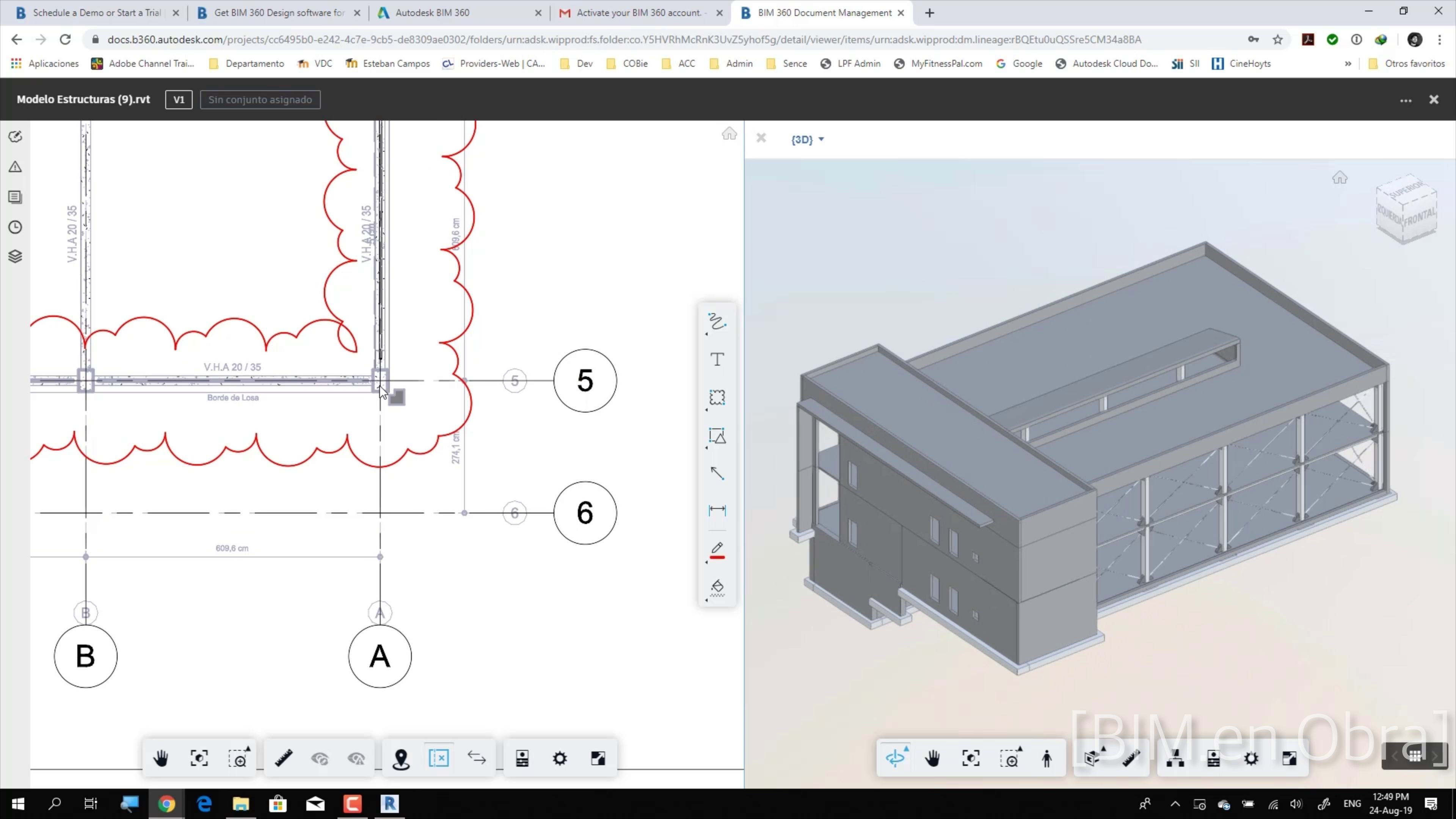Open the more options ellipsis menu

coord(1406,100)
